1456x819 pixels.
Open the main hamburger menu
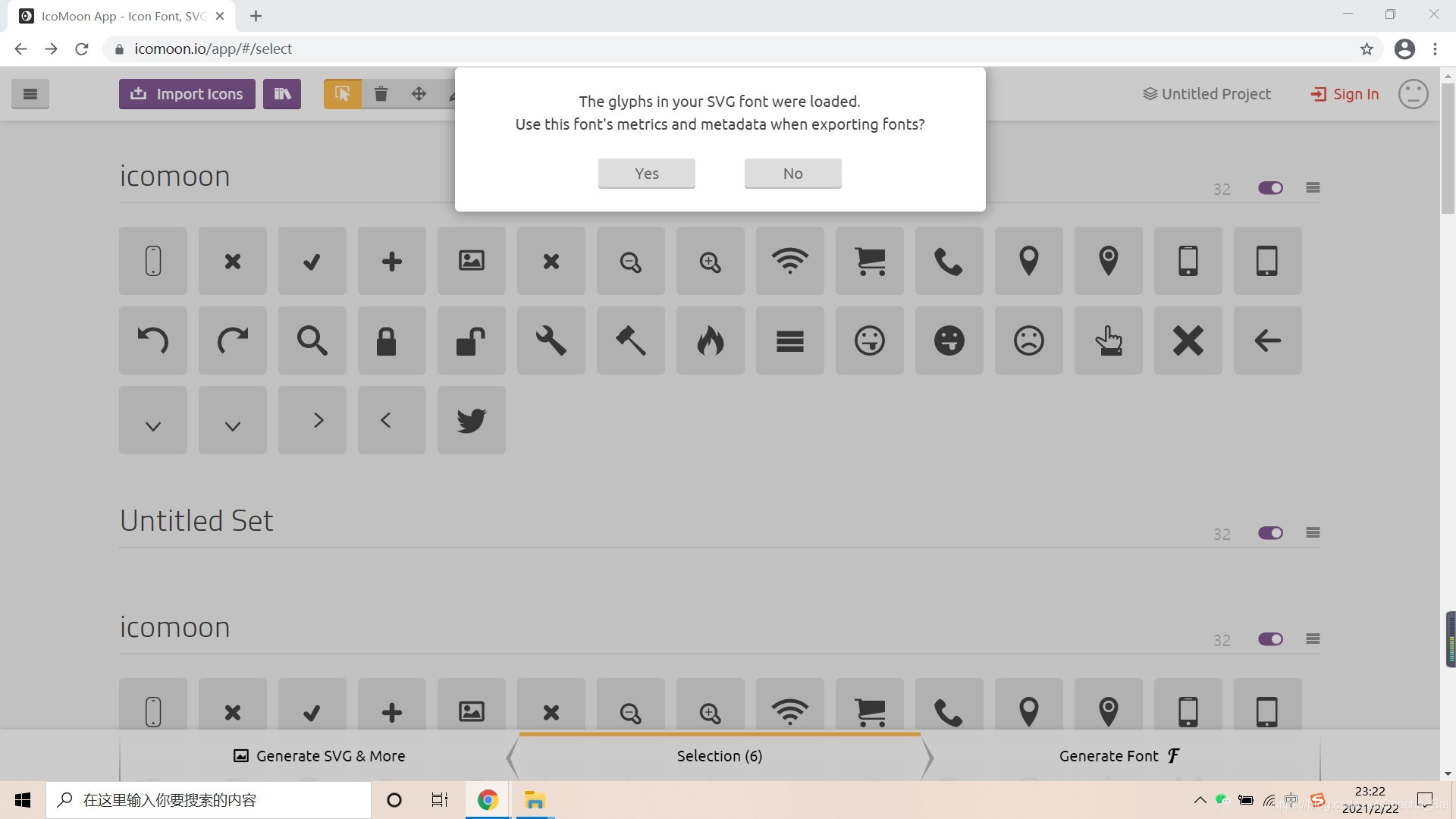pyautogui.click(x=30, y=94)
